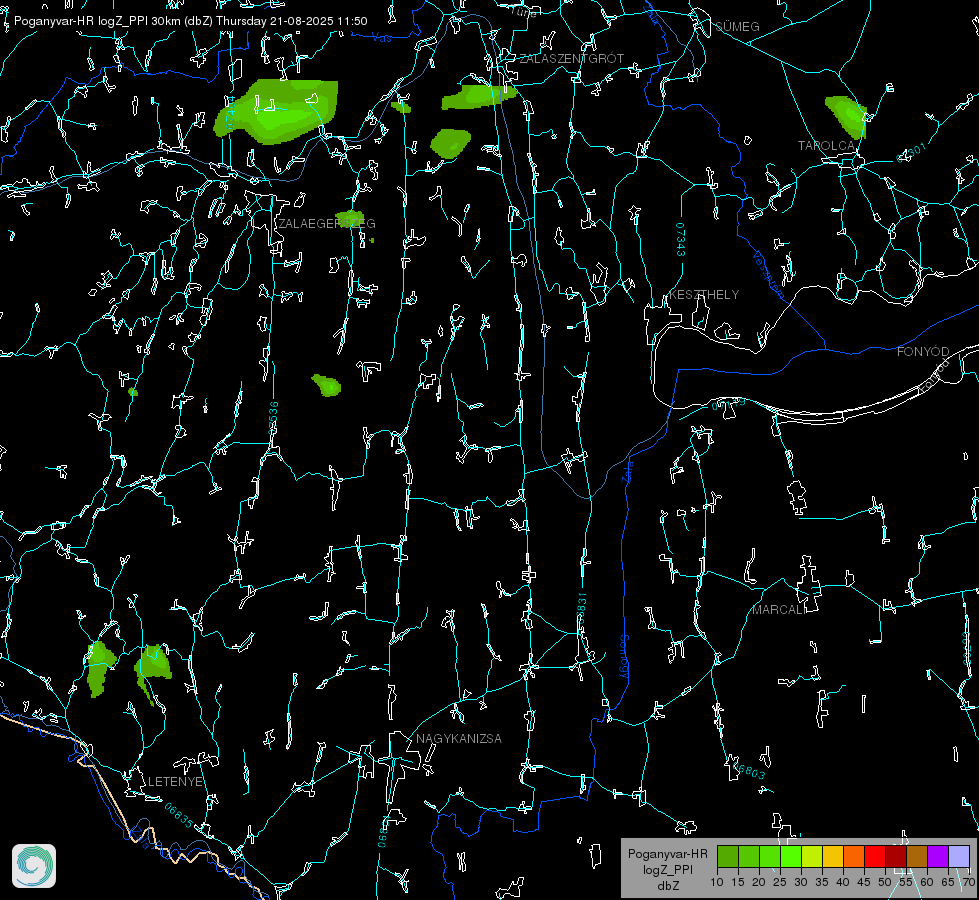Click the legend scale value 10
The height and width of the screenshot is (900, 979).
[x=717, y=882]
